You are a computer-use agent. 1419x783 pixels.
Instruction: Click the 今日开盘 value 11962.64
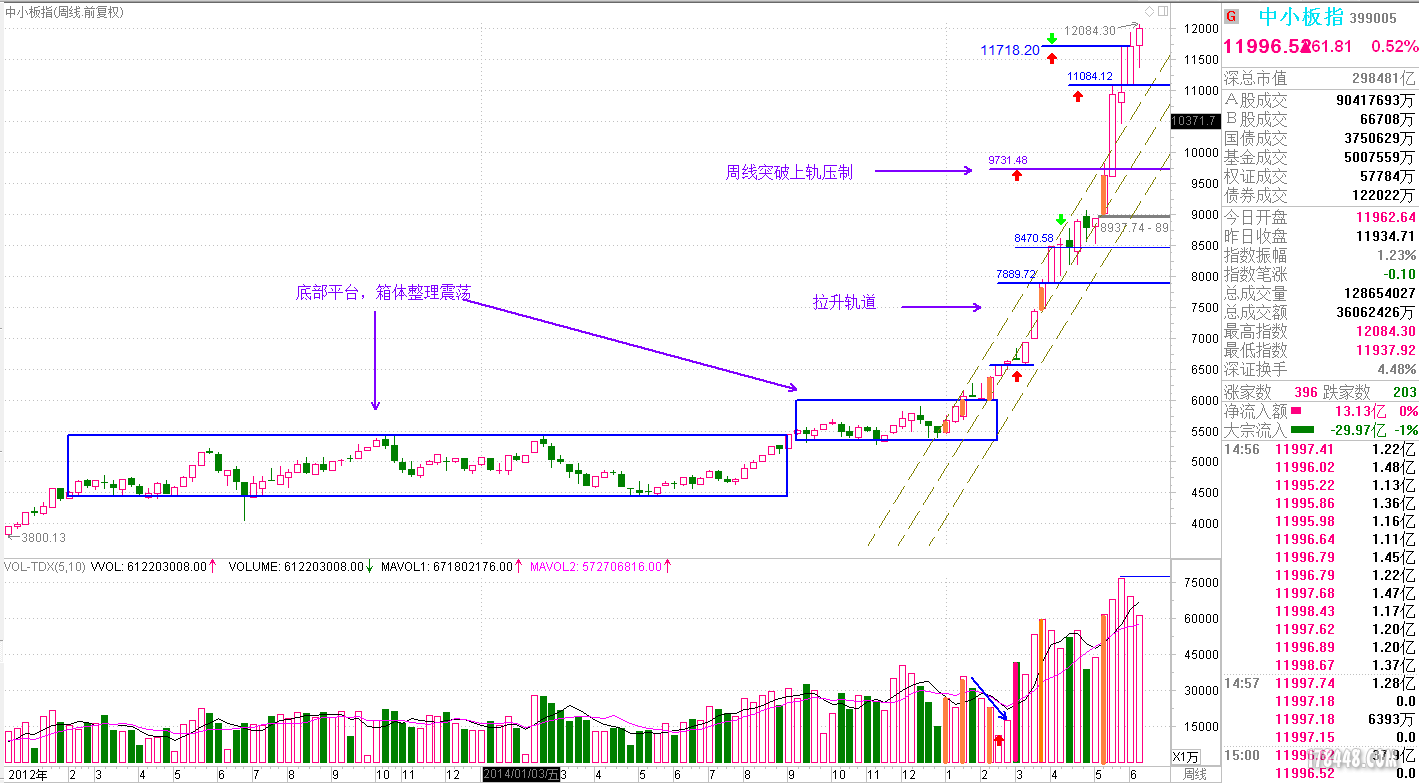1386,217
